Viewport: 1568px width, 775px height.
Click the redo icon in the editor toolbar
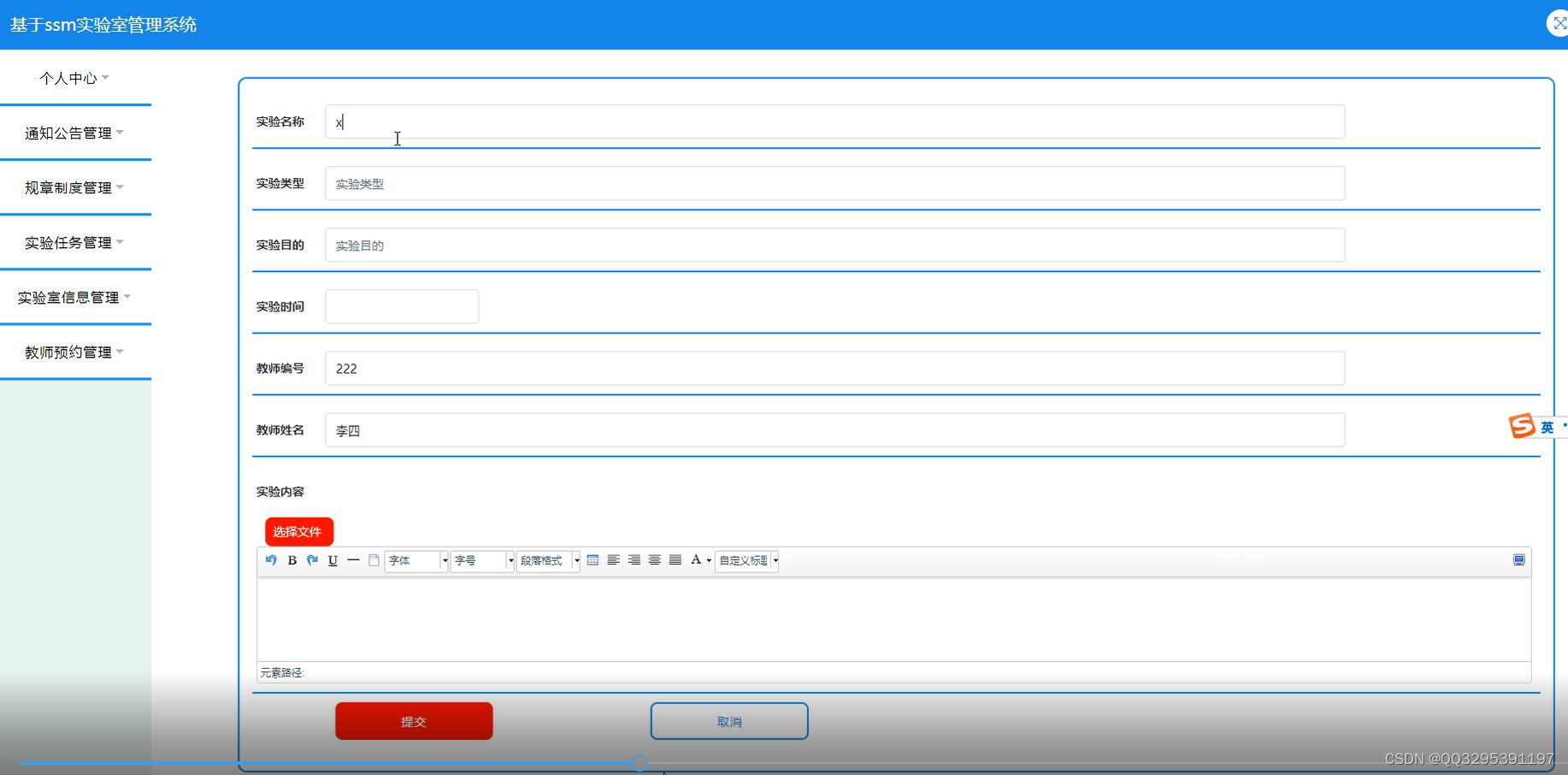(x=312, y=560)
